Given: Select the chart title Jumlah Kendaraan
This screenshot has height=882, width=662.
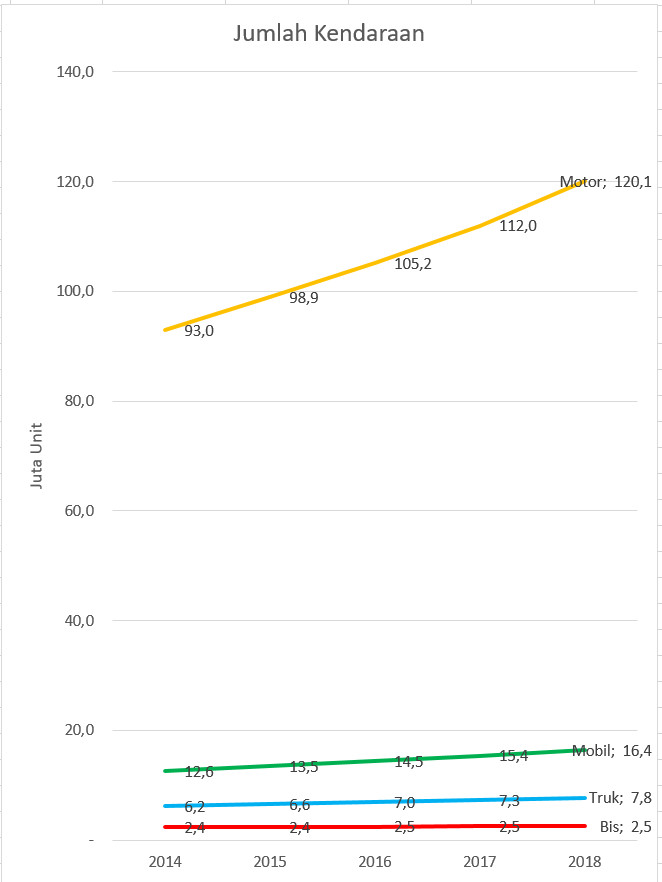Looking at the screenshot, I should [329, 34].
